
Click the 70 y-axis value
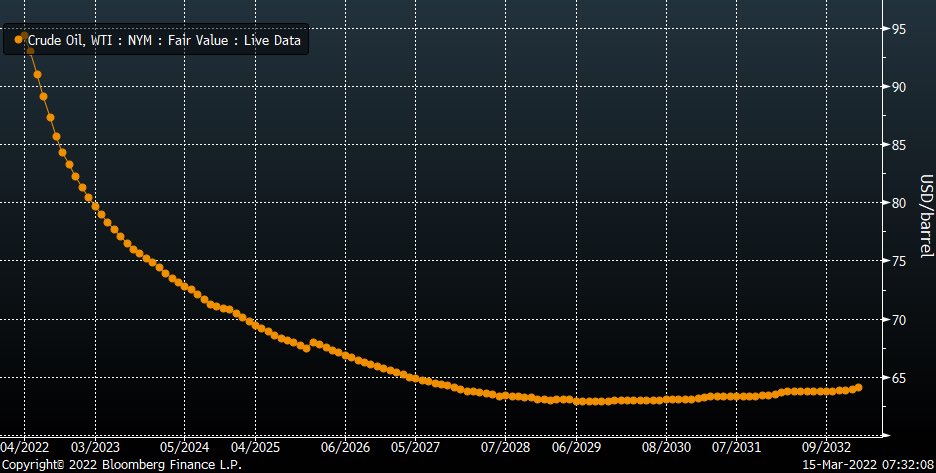(x=898, y=320)
